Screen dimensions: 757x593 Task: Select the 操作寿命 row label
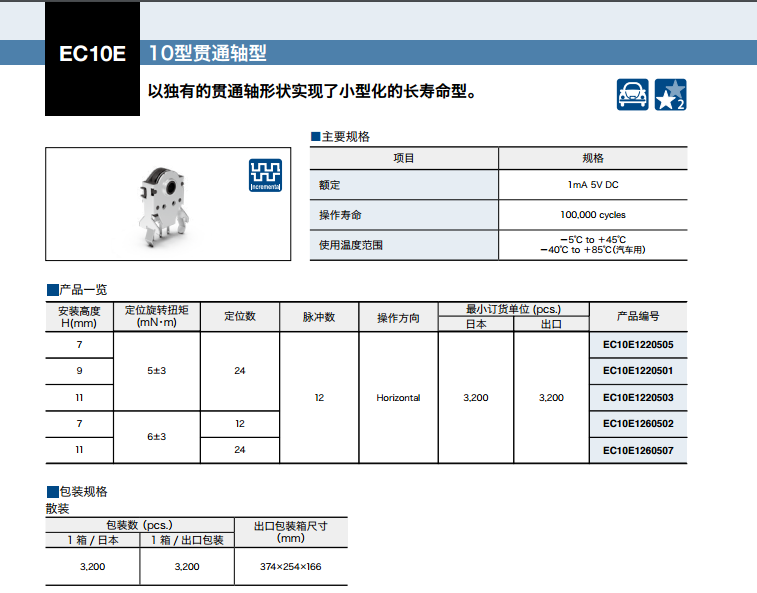340,215
